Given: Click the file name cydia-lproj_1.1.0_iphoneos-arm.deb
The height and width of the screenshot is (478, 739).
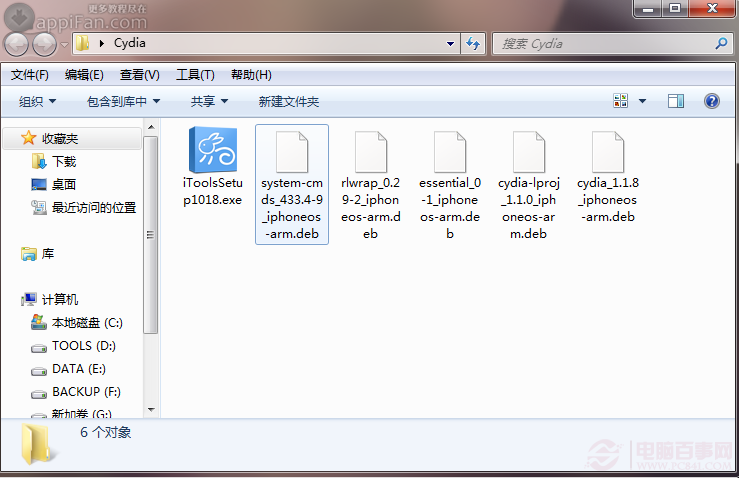Looking at the screenshot, I should 529,208.
